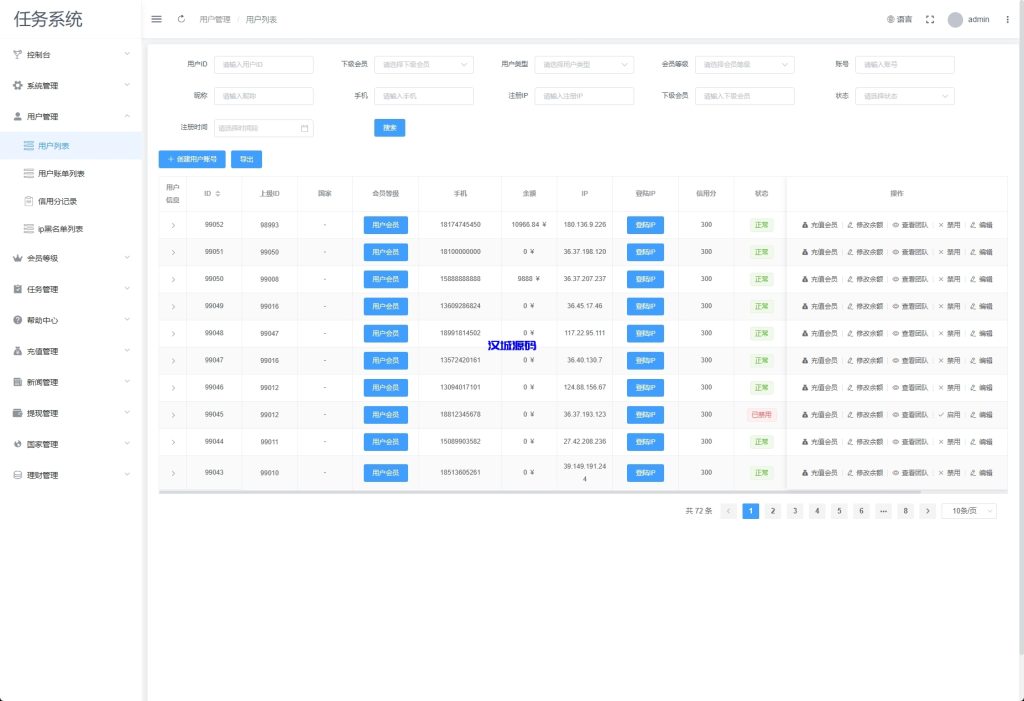Screen dimensions: 1024x701
Task: Open the three-dot more options icon
Action: click(x=1007, y=19)
